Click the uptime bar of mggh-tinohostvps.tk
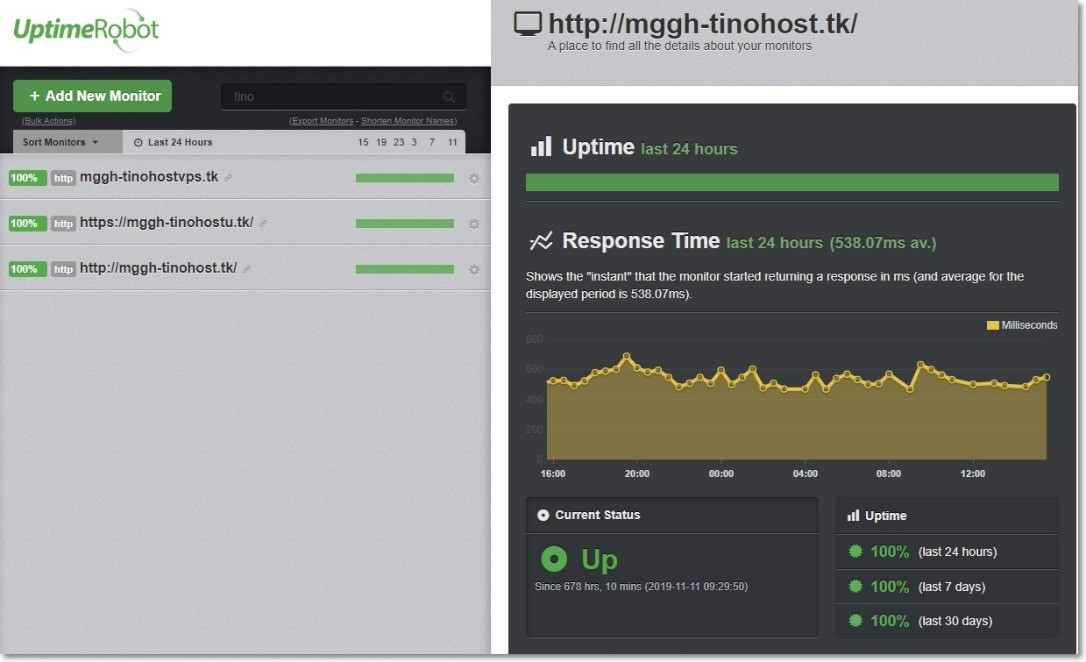Image resolution: width=1086 pixels, height=662 pixels. pos(404,178)
